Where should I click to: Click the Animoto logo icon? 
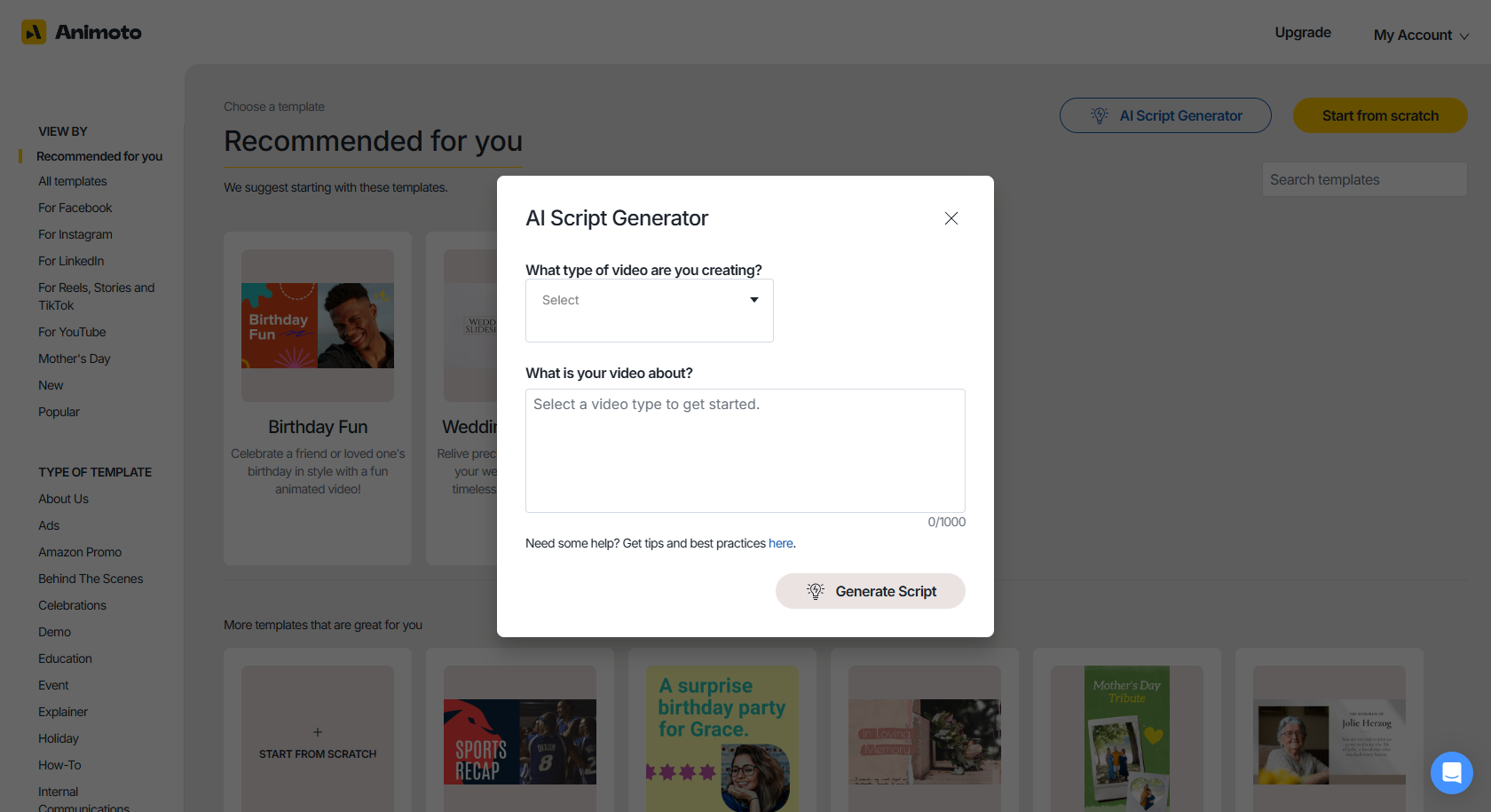coord(34,32)
